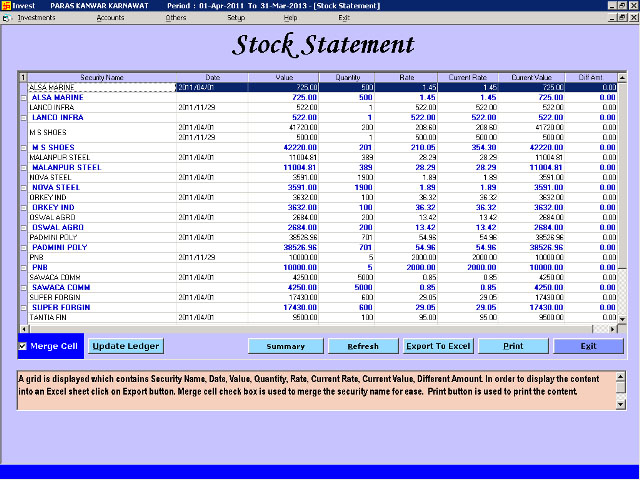Open the Investments menu
Screen dimensions: 640x480
click(36, 18)
